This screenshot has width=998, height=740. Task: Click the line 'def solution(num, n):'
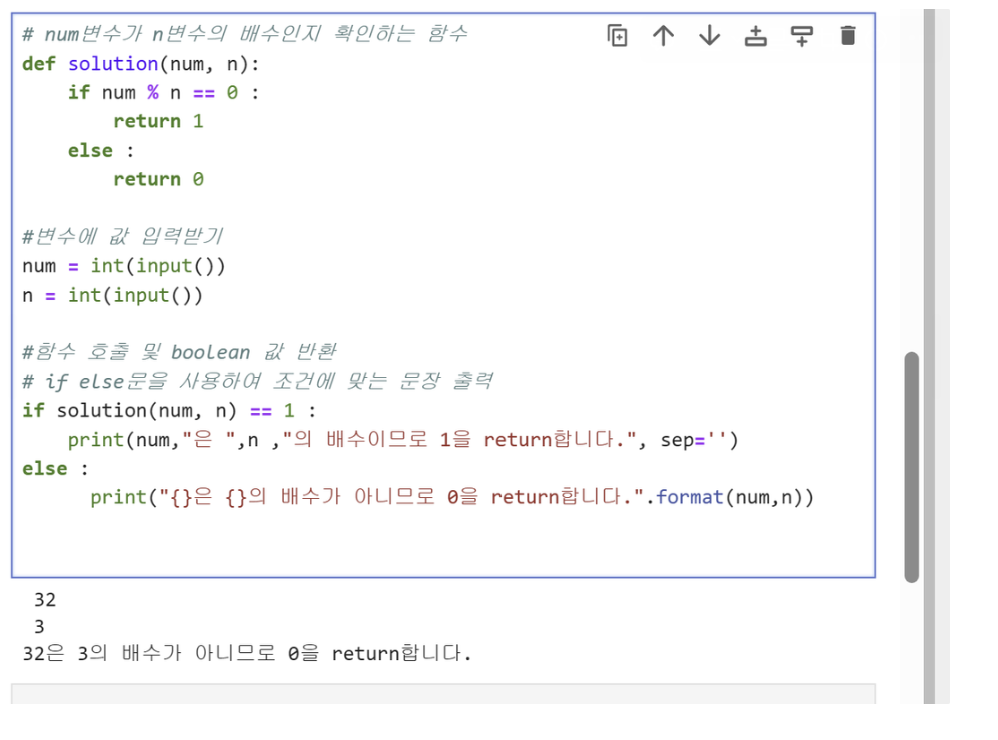(141, 64)
